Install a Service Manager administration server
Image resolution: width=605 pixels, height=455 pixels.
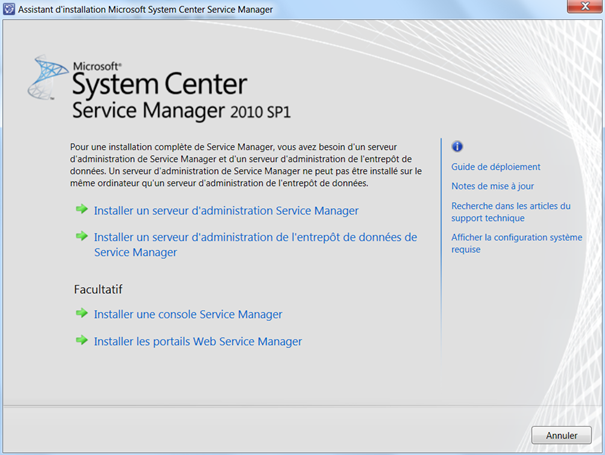(x=226, y=211)
